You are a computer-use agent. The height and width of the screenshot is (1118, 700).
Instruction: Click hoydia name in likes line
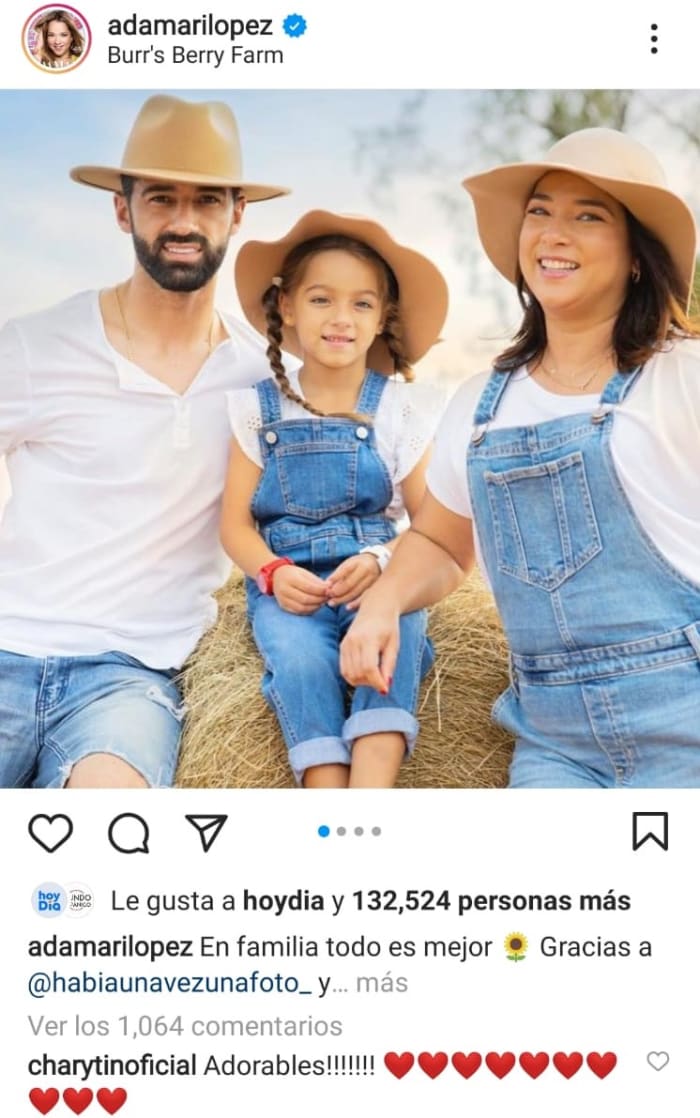pos(284,901)
